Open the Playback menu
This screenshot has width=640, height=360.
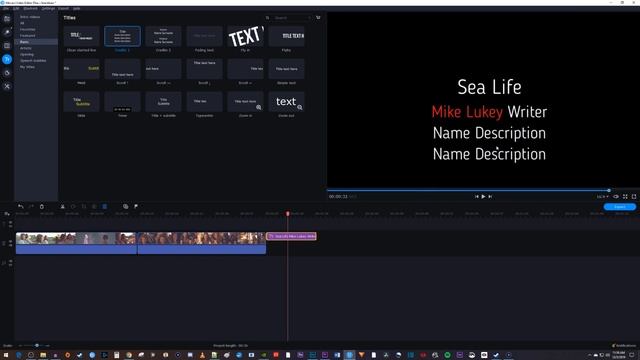30,8
